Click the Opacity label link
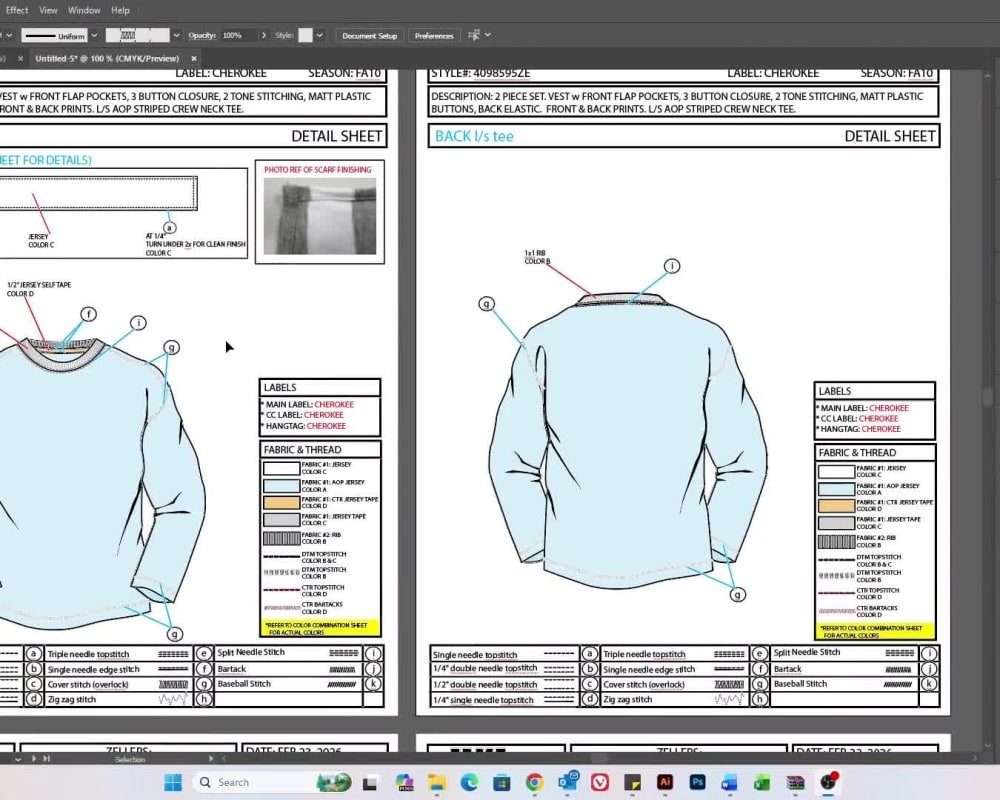This screenshot has height=800, width=1000. [202, 36]
